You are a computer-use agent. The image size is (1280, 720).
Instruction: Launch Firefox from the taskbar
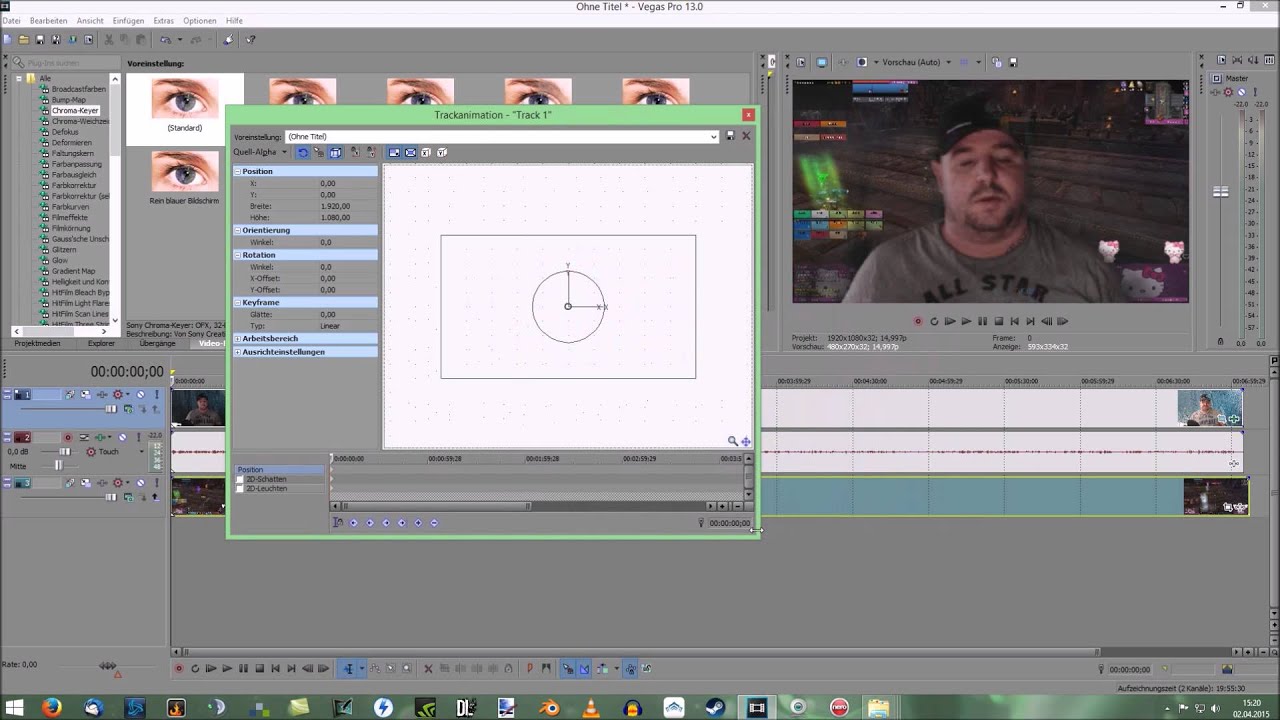click(x=51, y=708)
